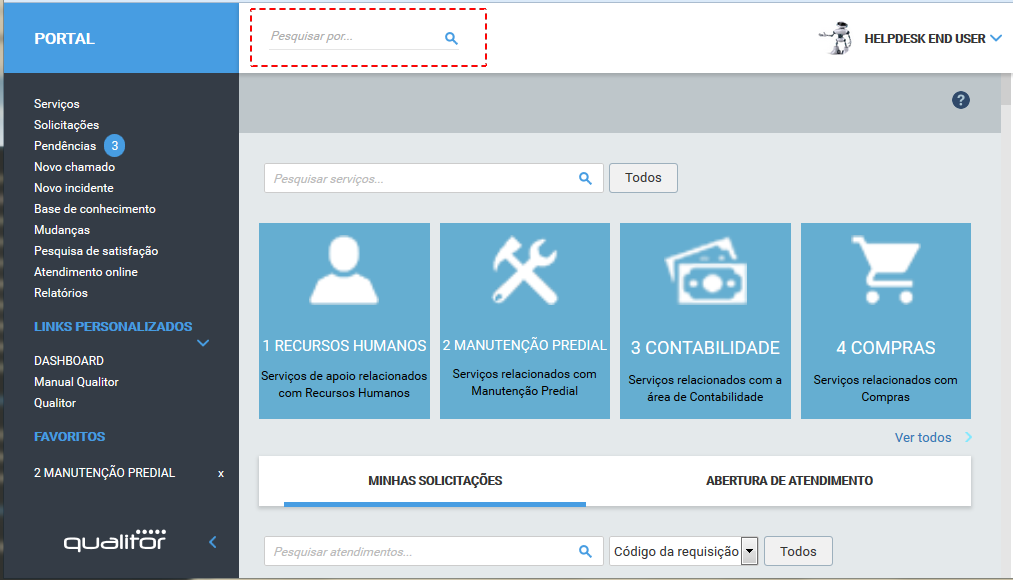Click the magnifier icon in top search bar
Screen dimensions: 1013x580
click(x=451, y=38)
